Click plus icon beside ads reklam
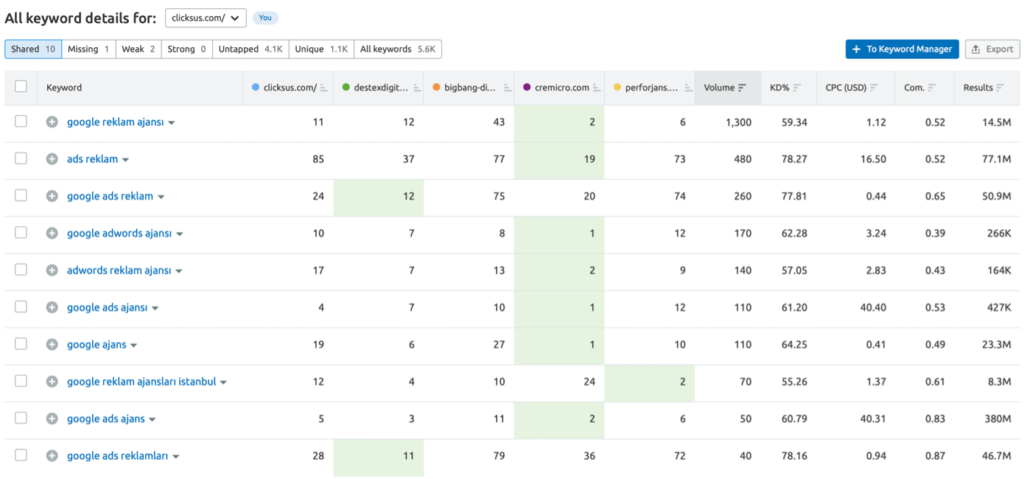 coord(52,159)
